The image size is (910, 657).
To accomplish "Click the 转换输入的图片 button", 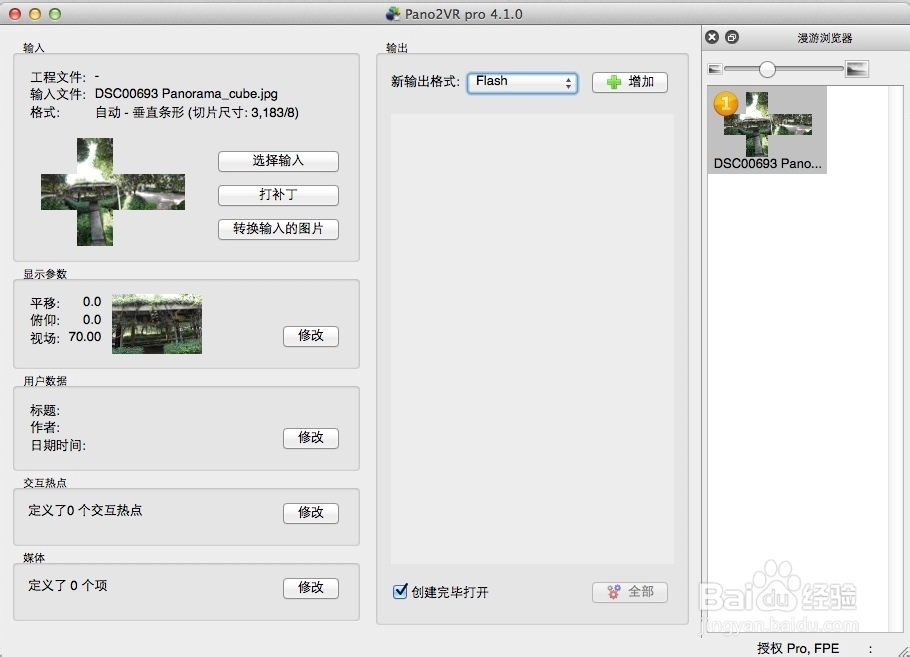I will (277, 229).
